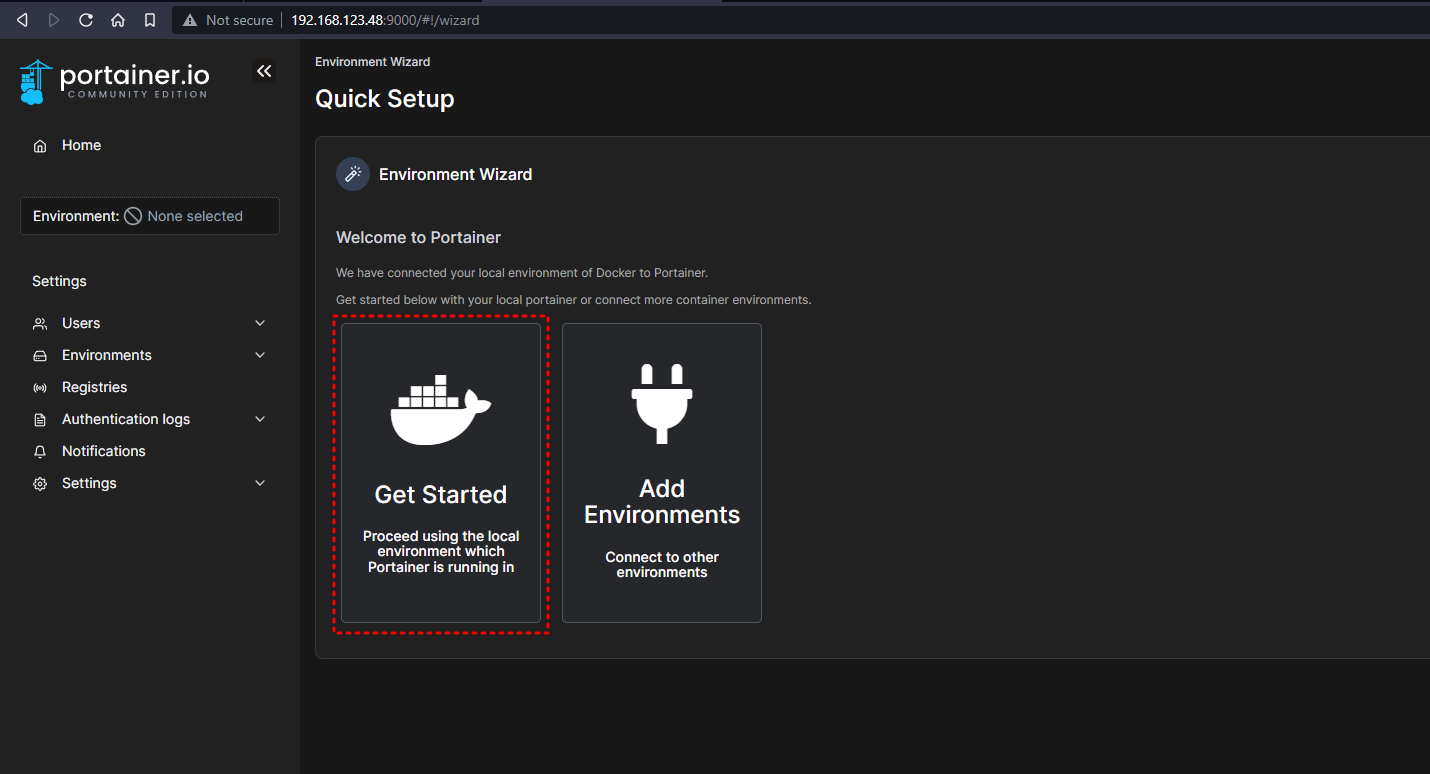
Task: Click the Environment Wizard magic wand icon
Action: click(353, 174)
